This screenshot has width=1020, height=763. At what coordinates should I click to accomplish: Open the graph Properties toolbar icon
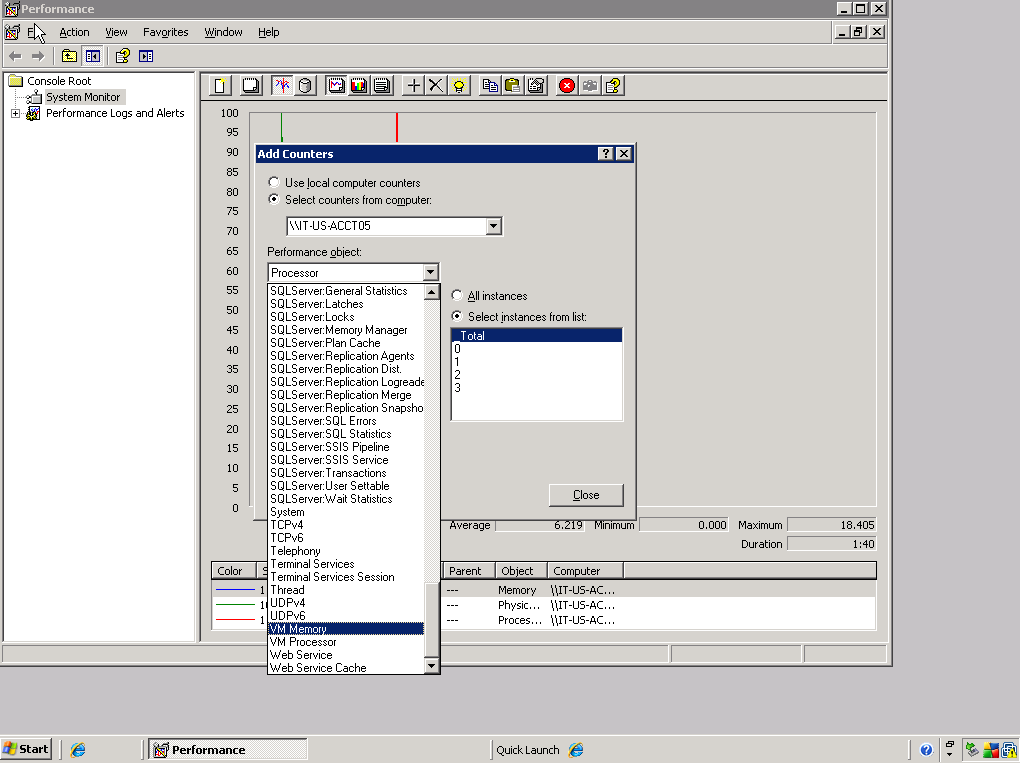pyautogui.click(x=536, y=86)
